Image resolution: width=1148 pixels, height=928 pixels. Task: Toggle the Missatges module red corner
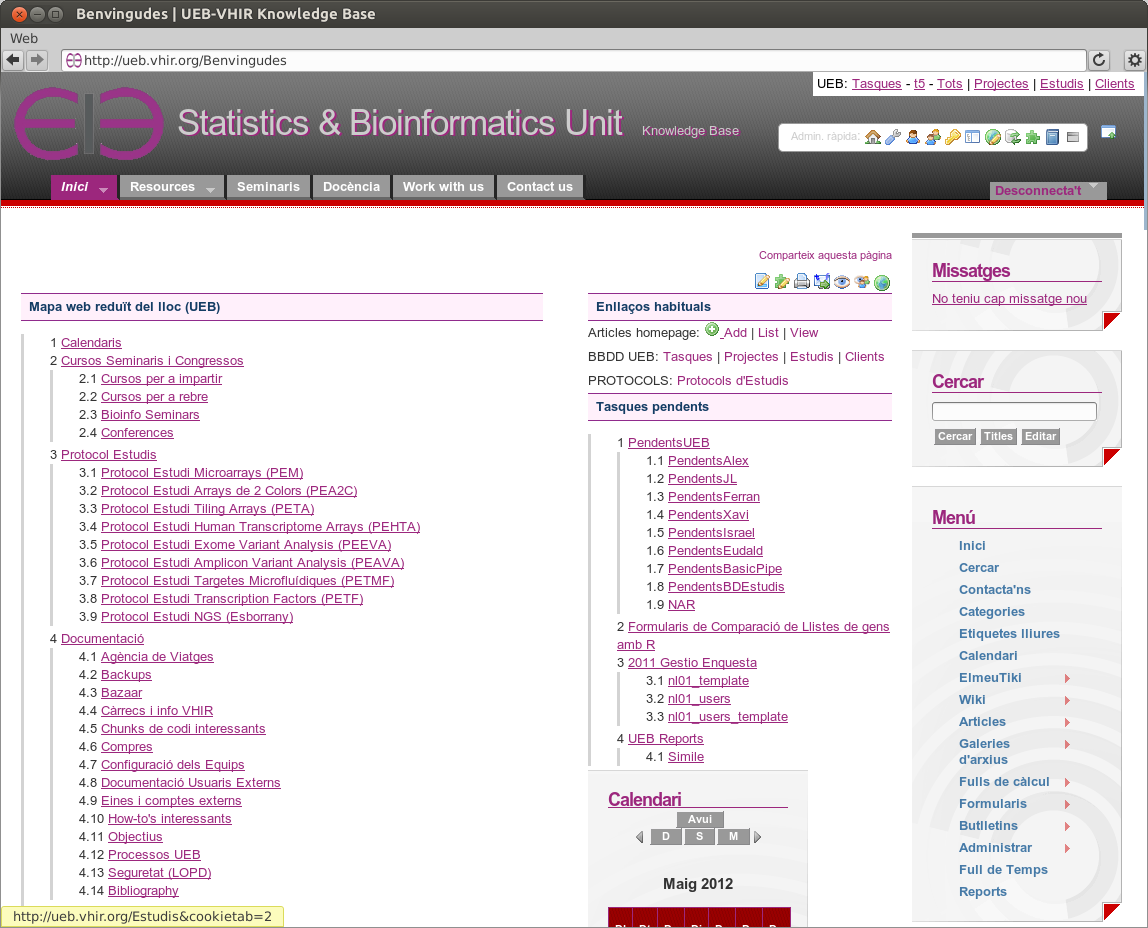point(1112,321)
